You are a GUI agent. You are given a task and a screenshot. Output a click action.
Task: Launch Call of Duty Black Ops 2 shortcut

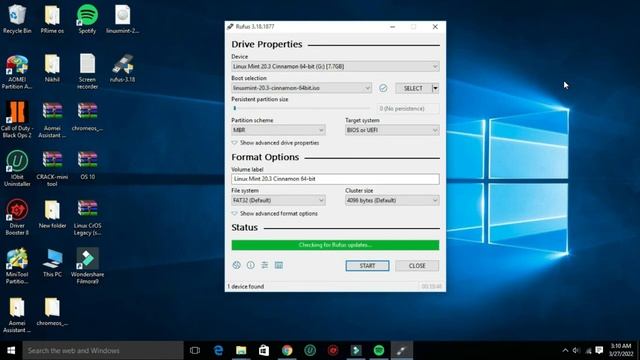(17, 120)
